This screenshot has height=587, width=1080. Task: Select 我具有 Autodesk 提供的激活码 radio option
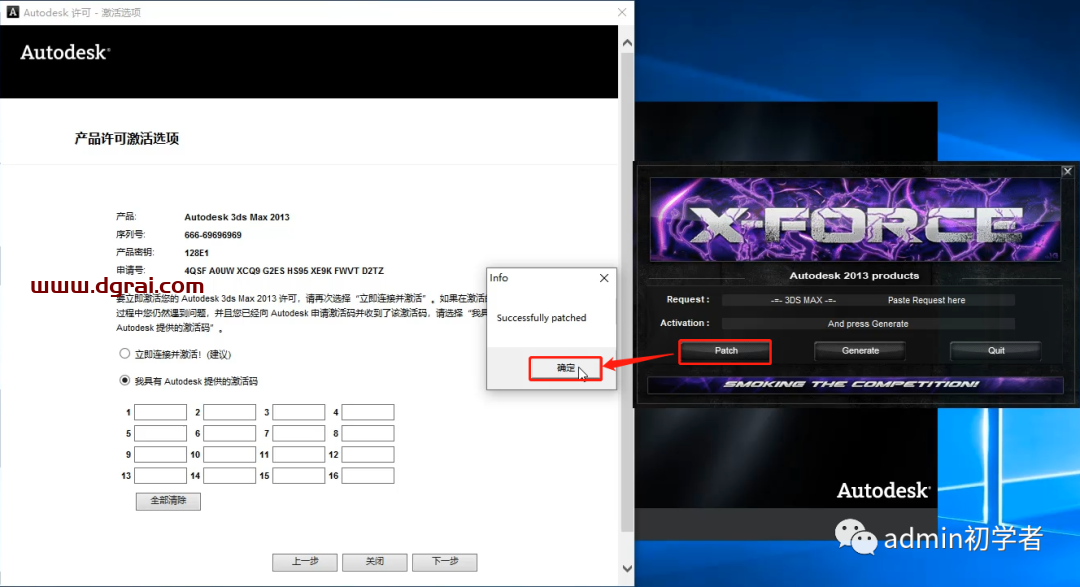coord(125,380)
